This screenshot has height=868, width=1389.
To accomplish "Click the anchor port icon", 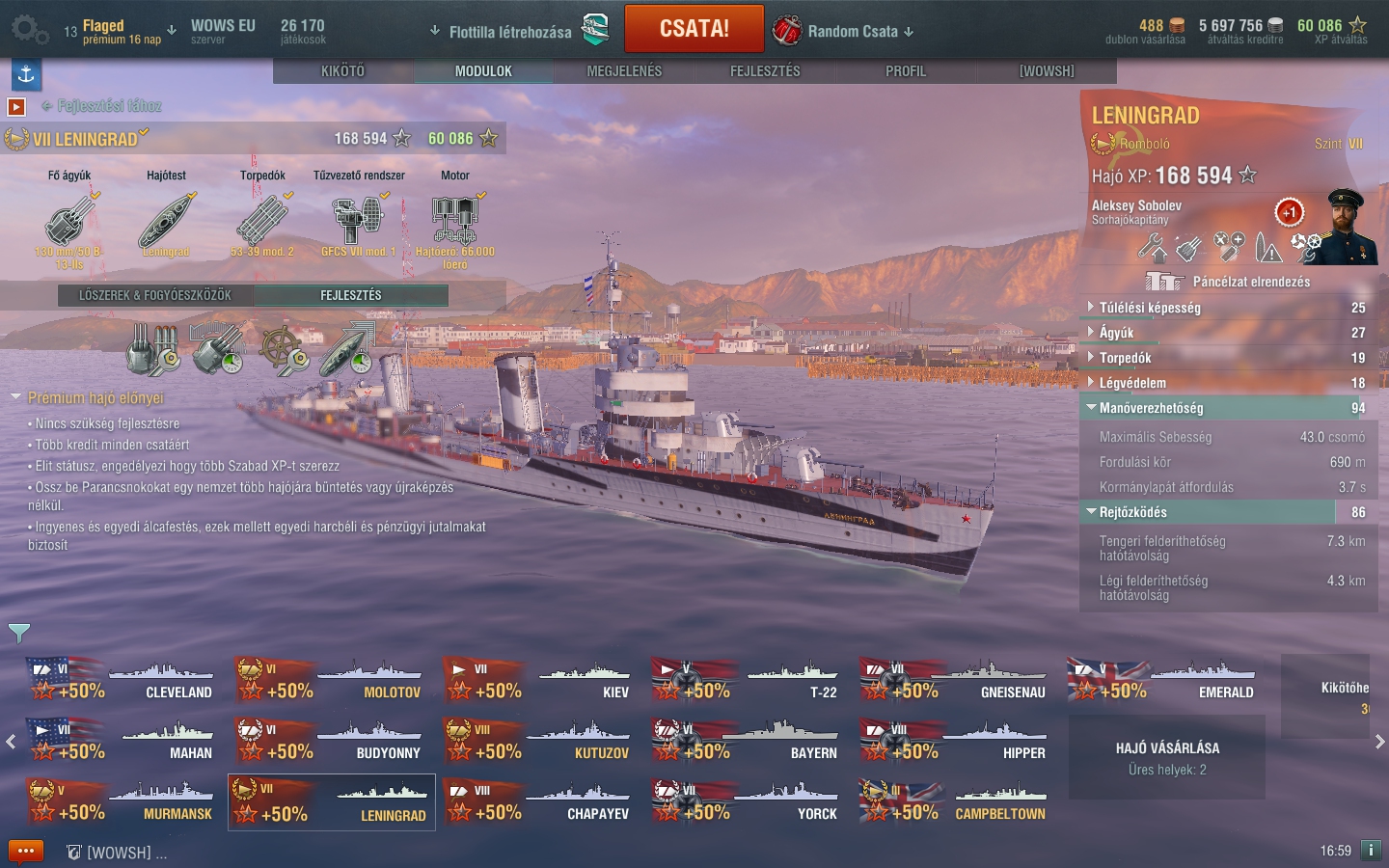I will click(26, 74).
